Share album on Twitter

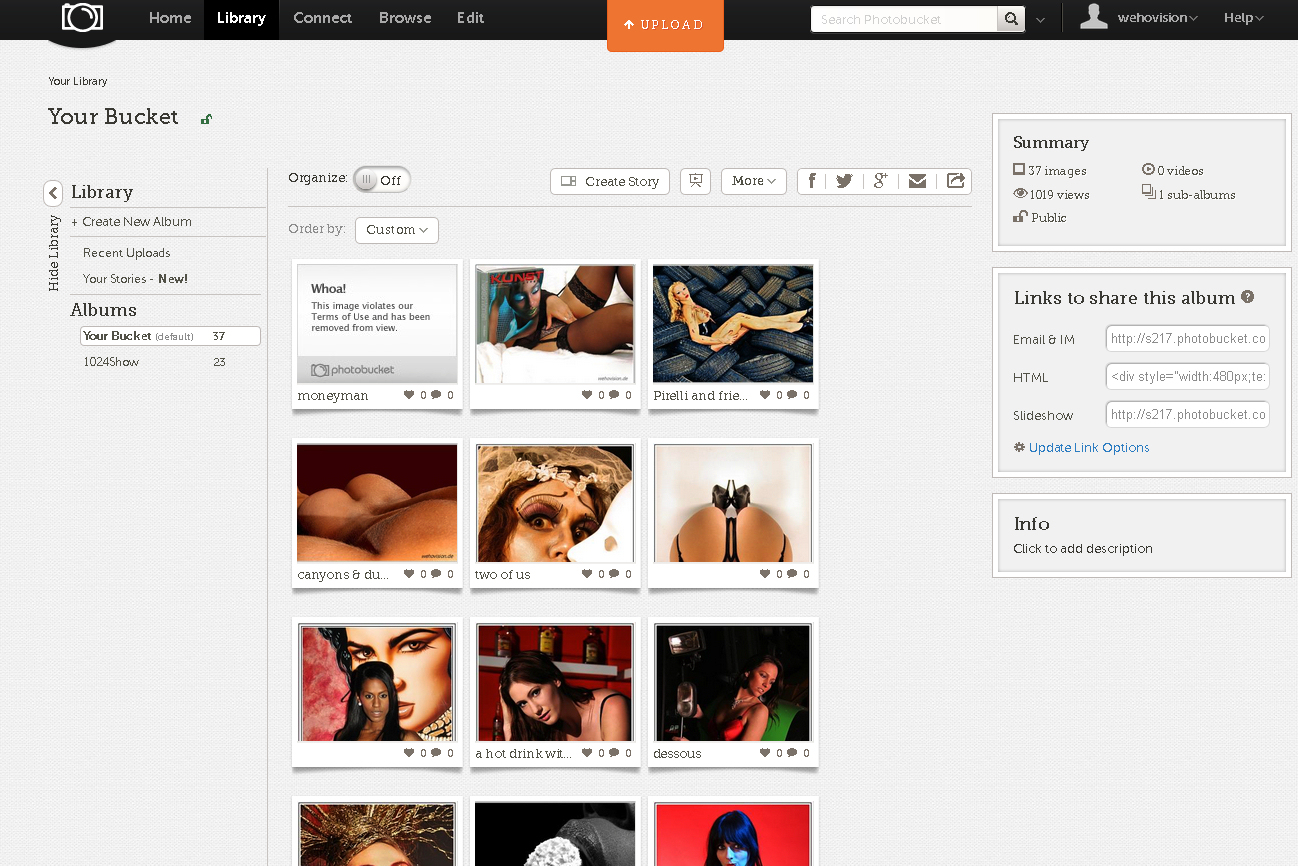pyautogui.click(x=844, y=181)
